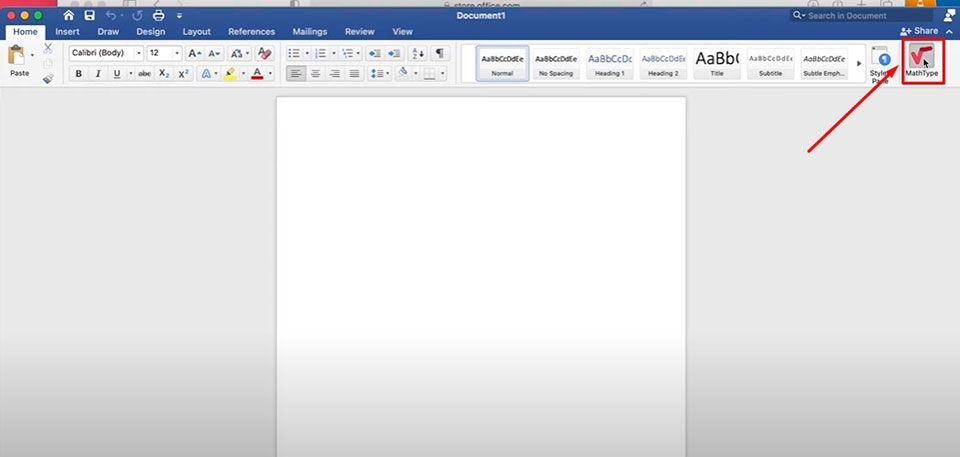Click the Save icon in title bar
Screen dimensions: 960x457
[90, 16]
